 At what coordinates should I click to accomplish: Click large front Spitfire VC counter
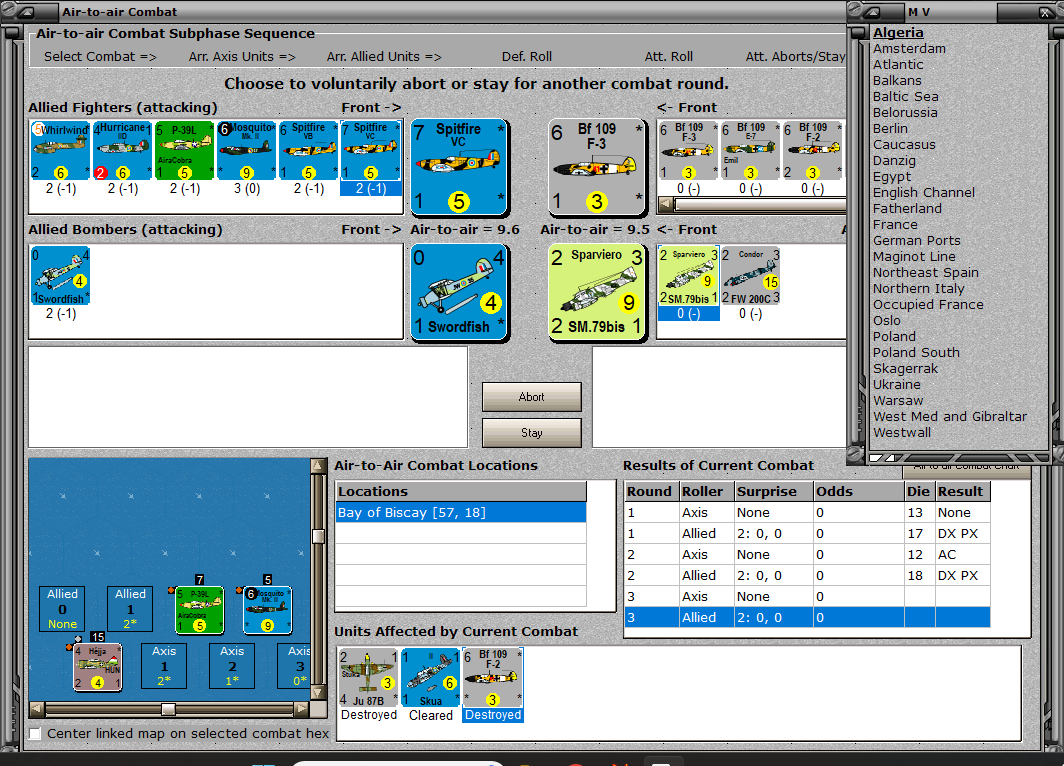[x=459, y=167]
